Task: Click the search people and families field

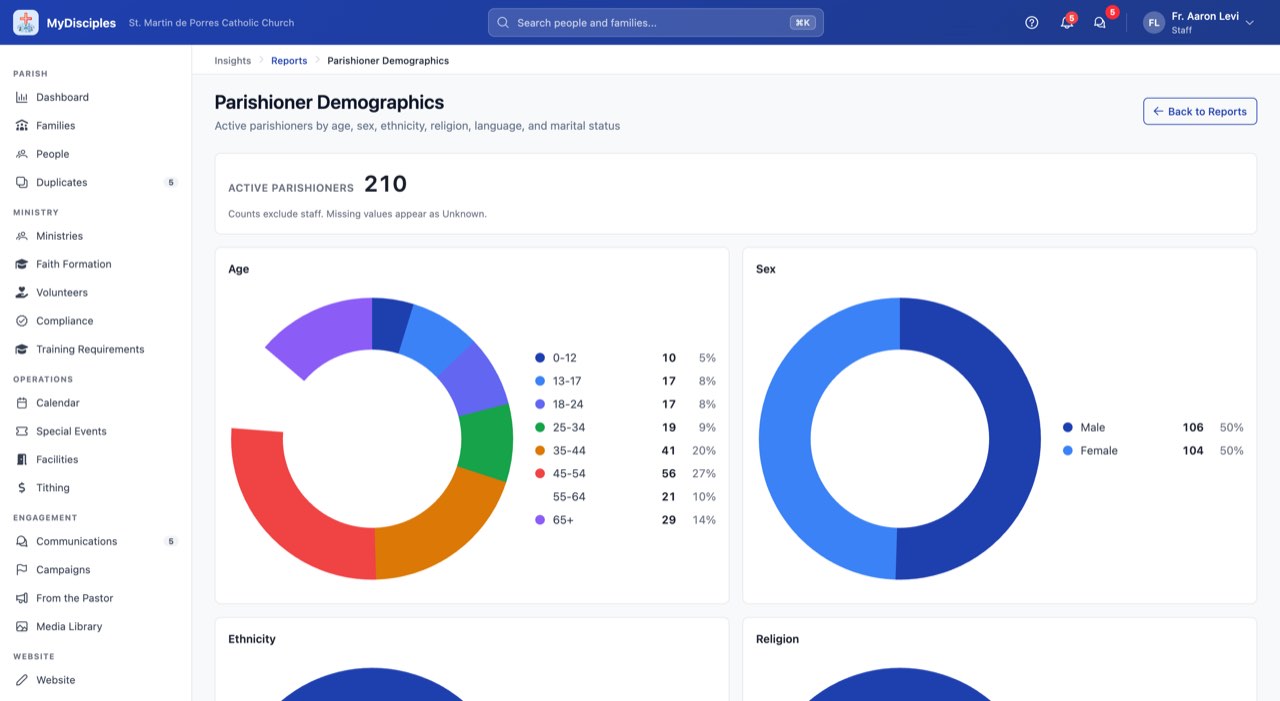Action: click(656, 22)
